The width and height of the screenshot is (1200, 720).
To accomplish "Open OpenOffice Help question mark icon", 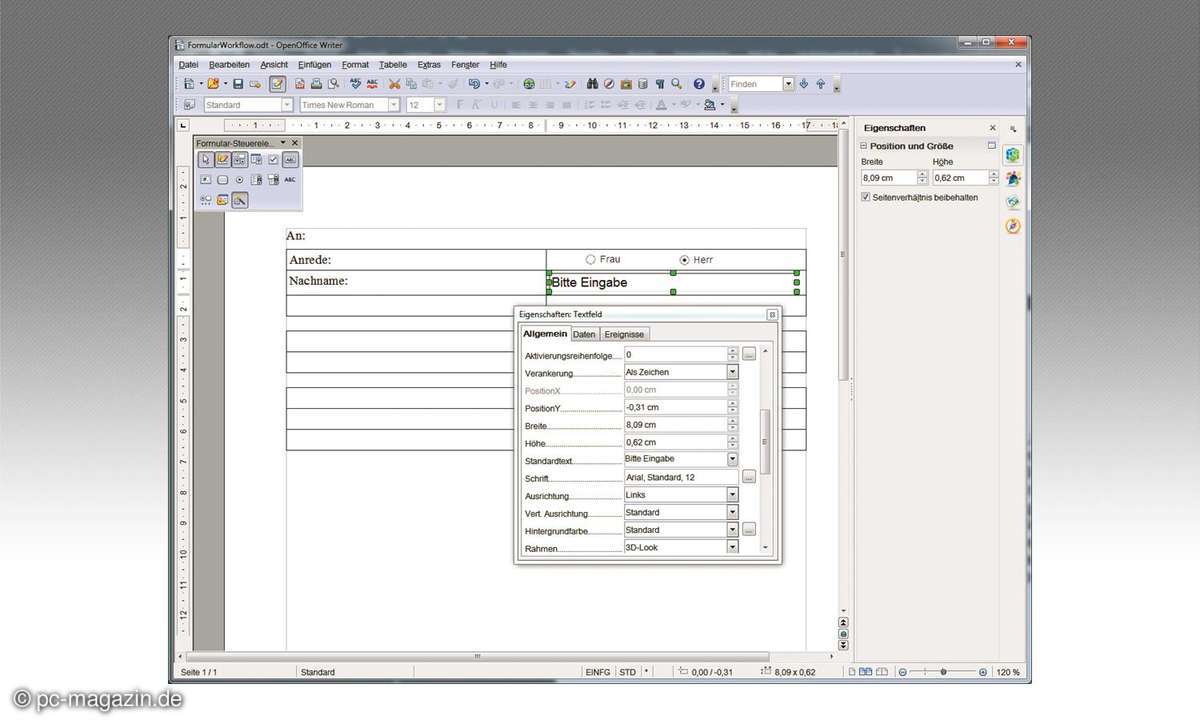I will pos(699,84).
